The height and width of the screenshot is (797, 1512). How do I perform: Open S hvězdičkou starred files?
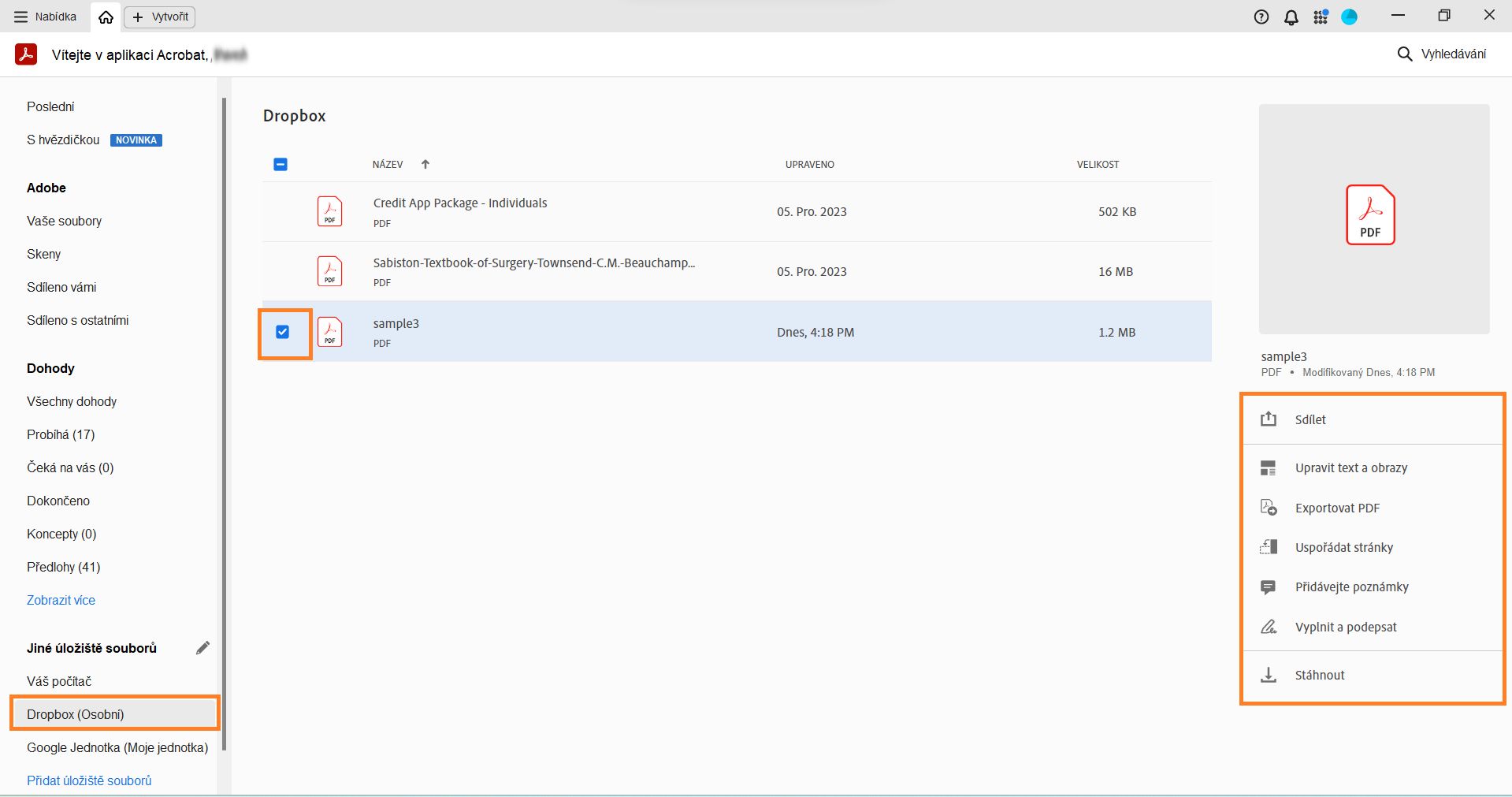tap(63, 140)
